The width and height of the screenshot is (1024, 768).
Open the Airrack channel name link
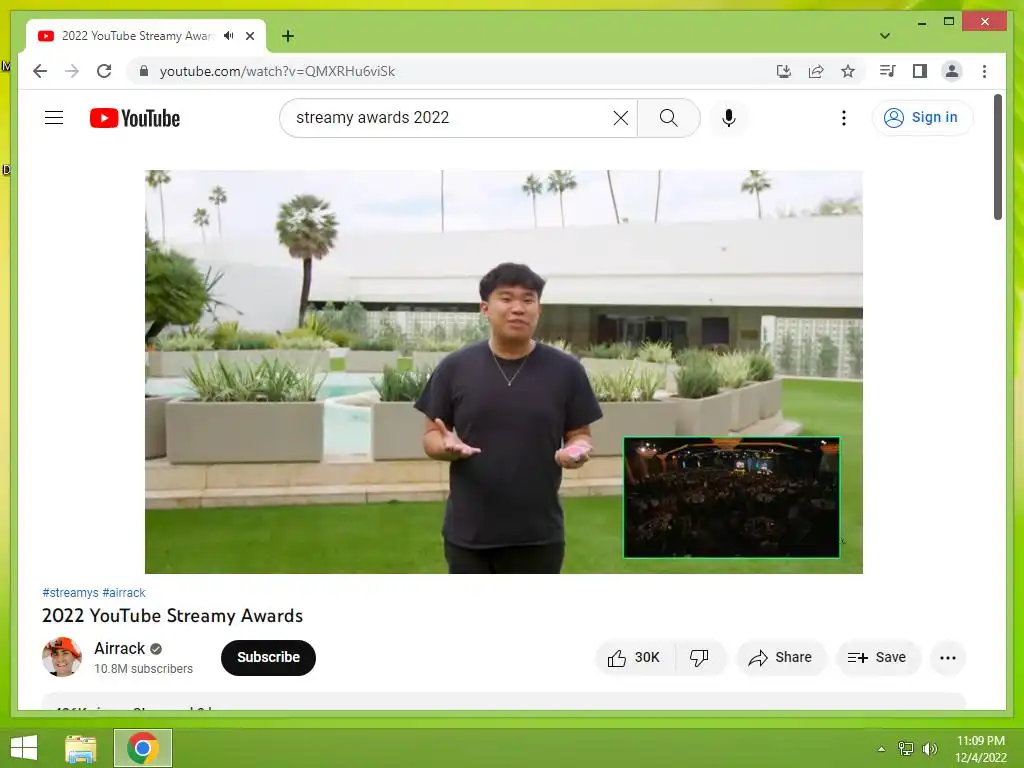(120, 648)
